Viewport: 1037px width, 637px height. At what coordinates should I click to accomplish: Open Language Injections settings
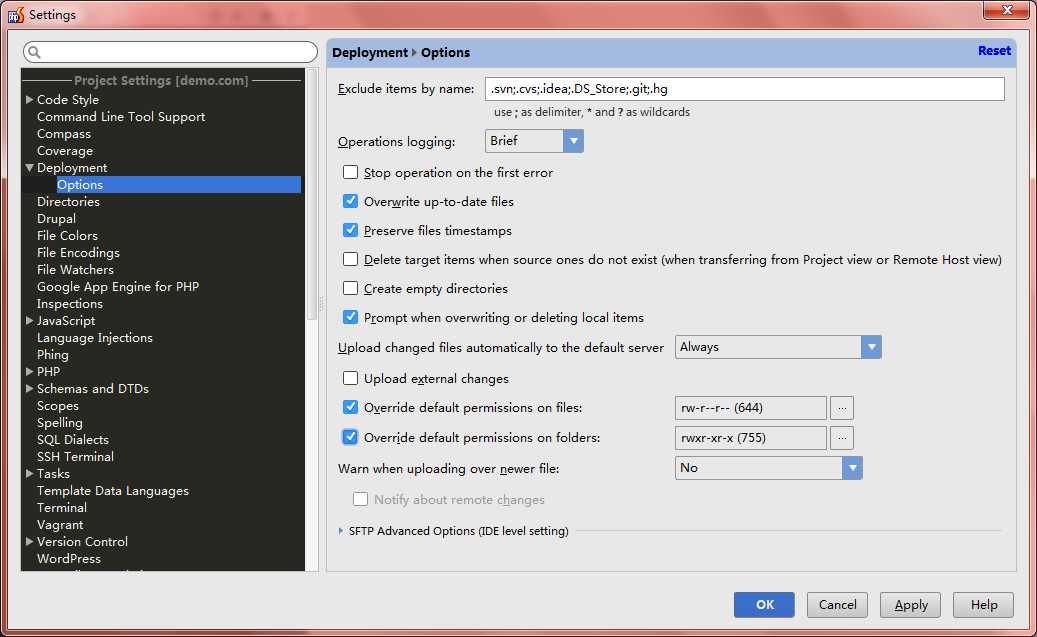95,337
